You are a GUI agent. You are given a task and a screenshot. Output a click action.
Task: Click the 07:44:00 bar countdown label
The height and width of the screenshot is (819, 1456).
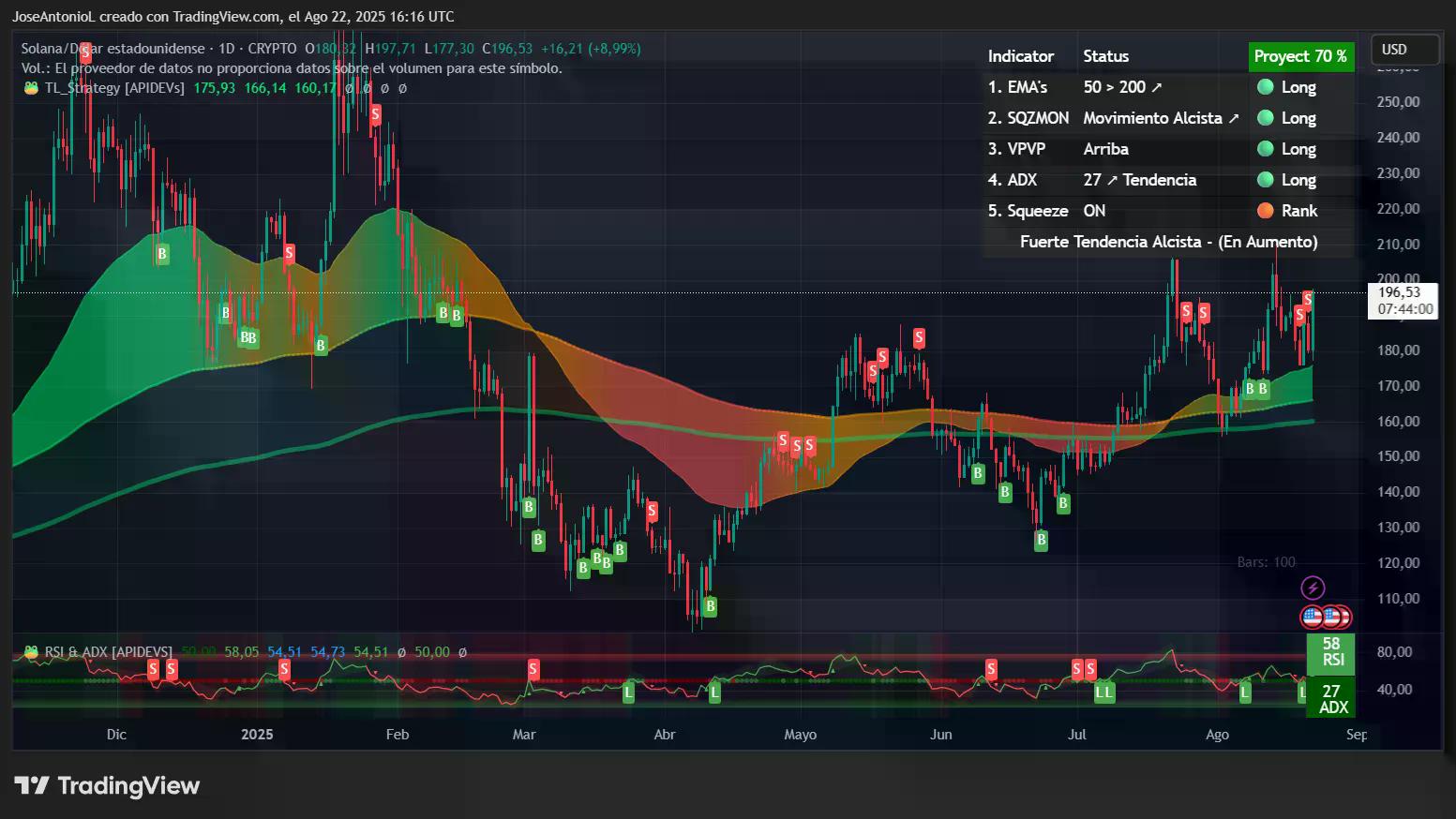pos(1404,309)
